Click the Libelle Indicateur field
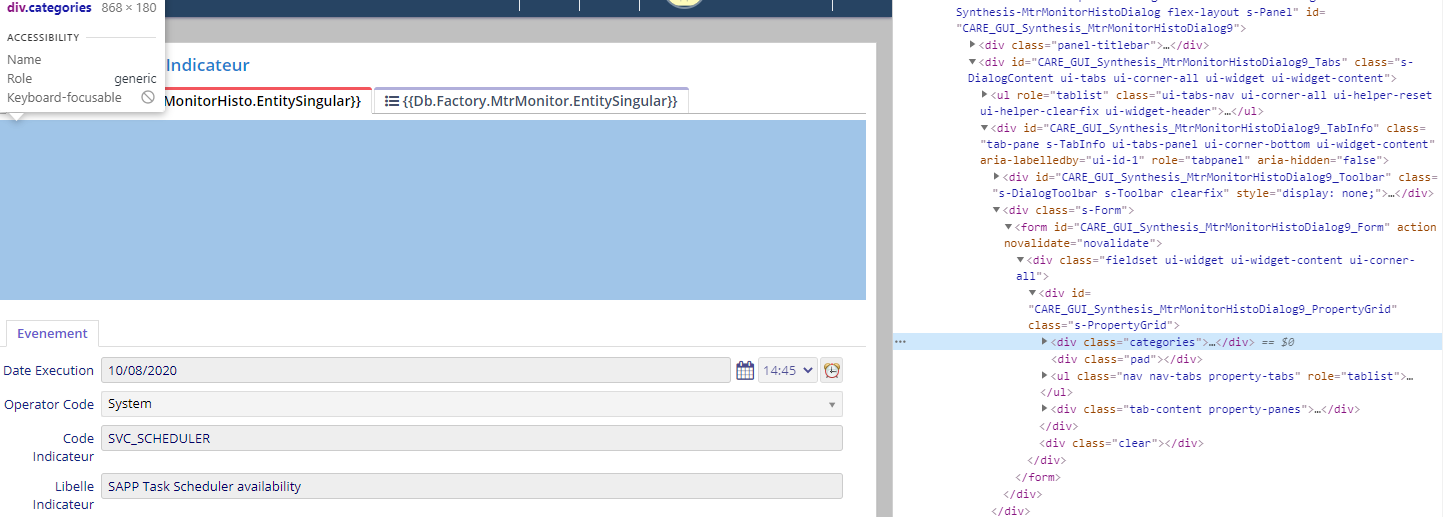The image size is (1443, 517). (472, 486)
